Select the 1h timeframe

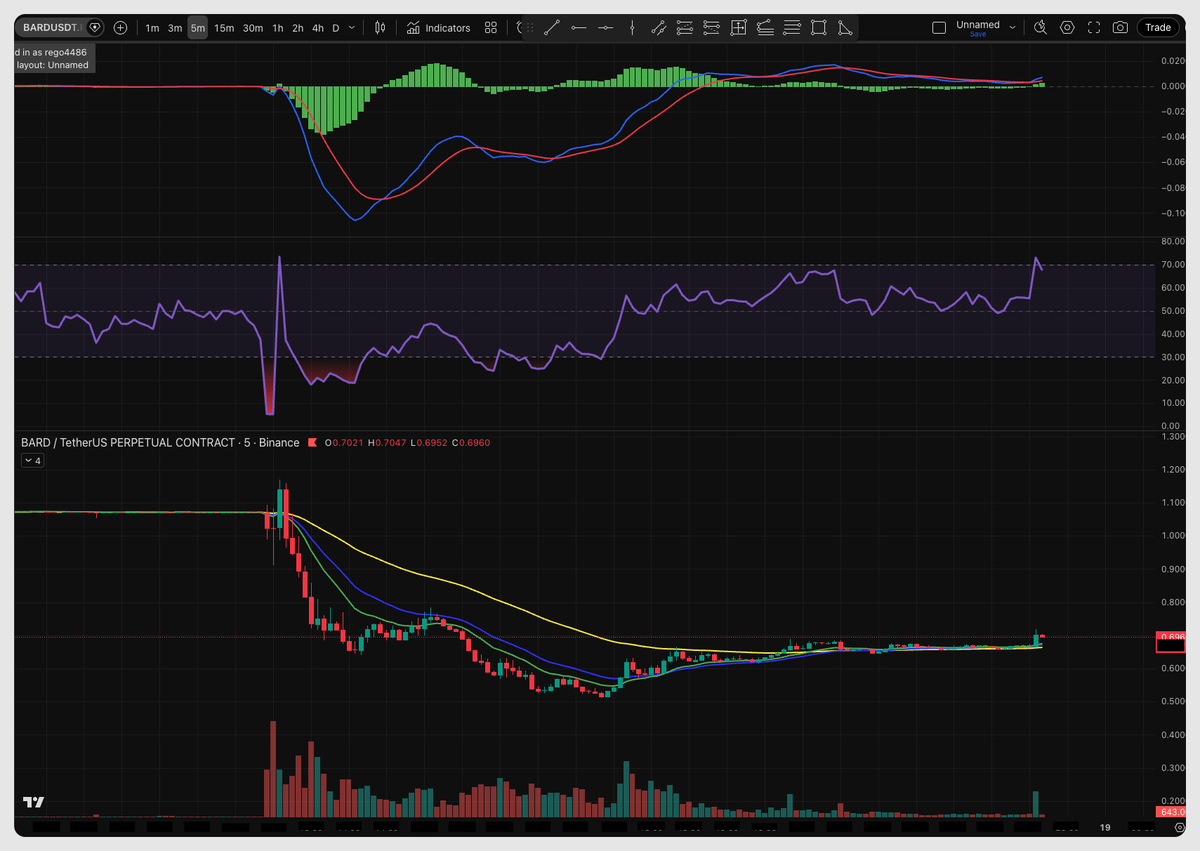coord(278,28)
